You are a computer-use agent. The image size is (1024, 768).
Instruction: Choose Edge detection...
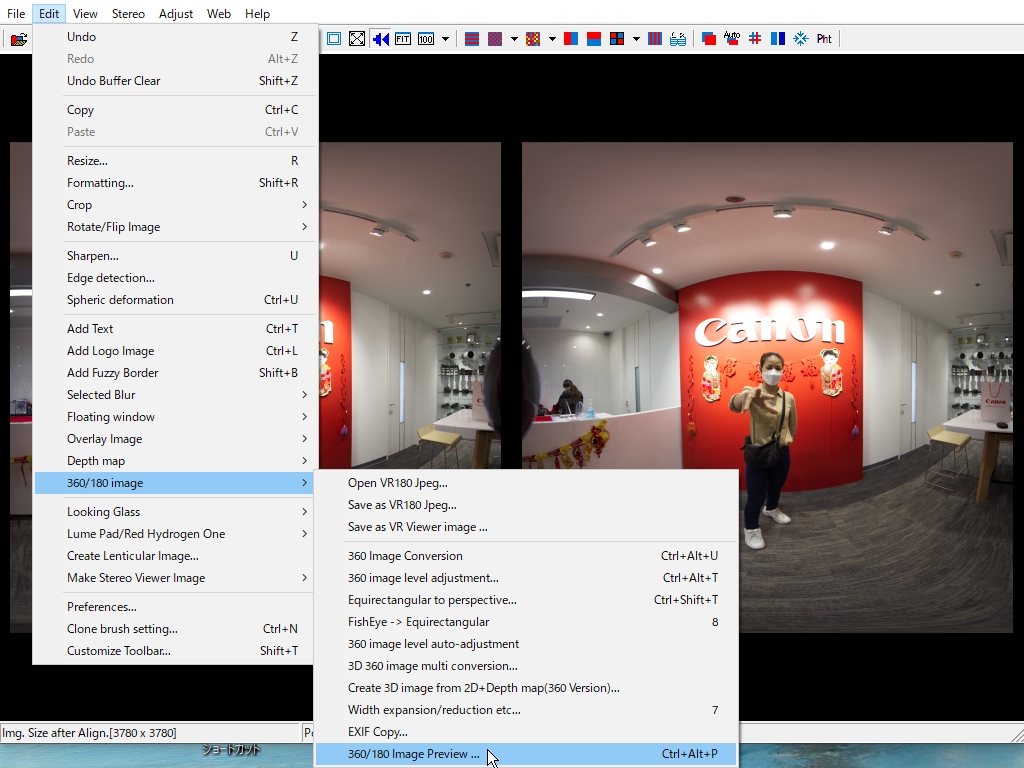point(175,278)
